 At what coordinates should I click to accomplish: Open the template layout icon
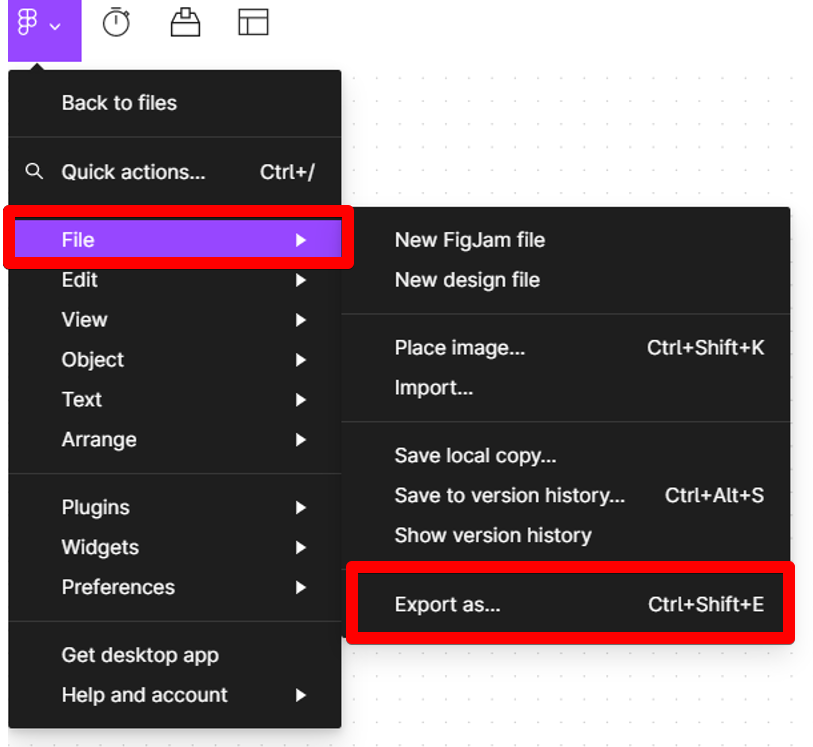pos(253,22)
